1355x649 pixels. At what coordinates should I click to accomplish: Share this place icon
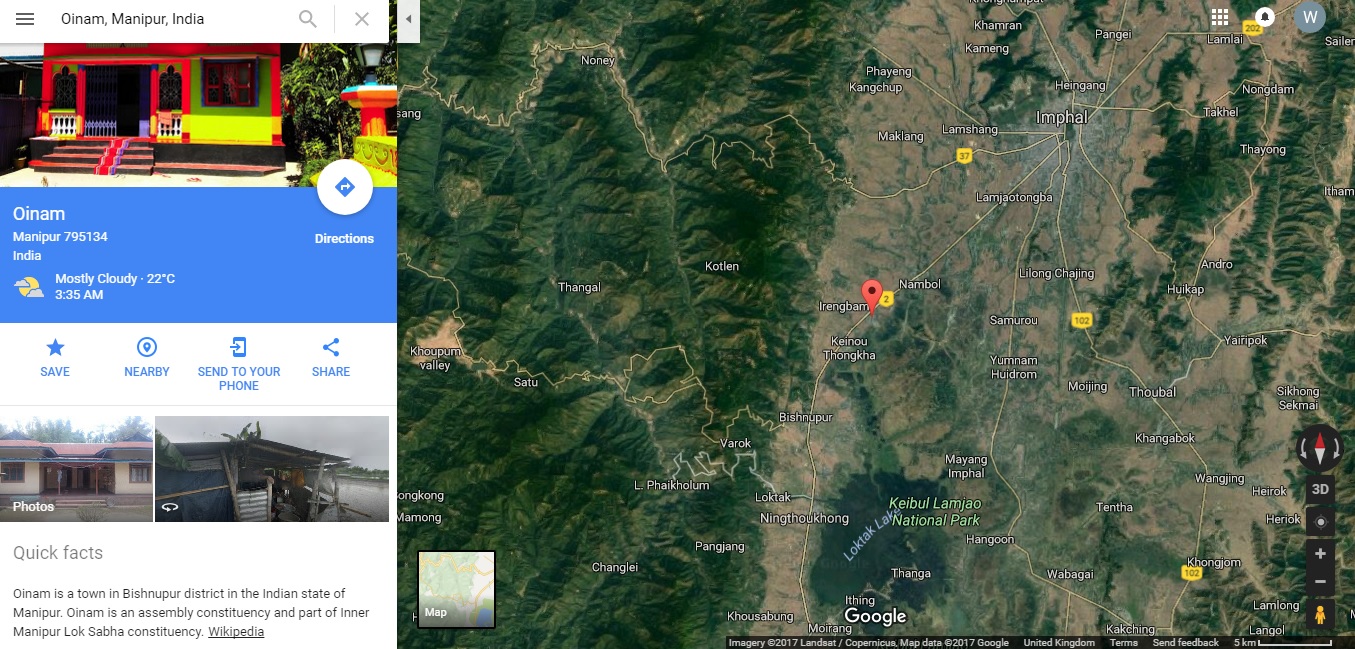pos(331,347)
